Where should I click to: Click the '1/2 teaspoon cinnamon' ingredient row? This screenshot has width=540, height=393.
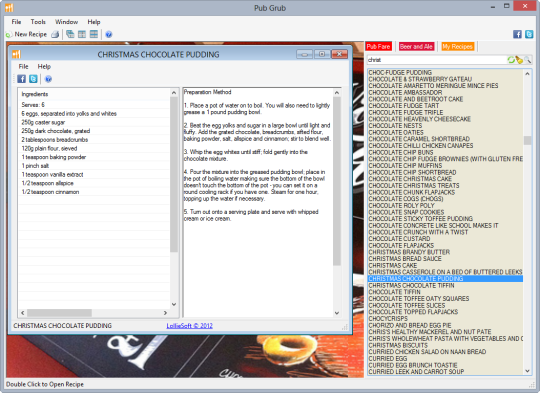tap(94, 192)
